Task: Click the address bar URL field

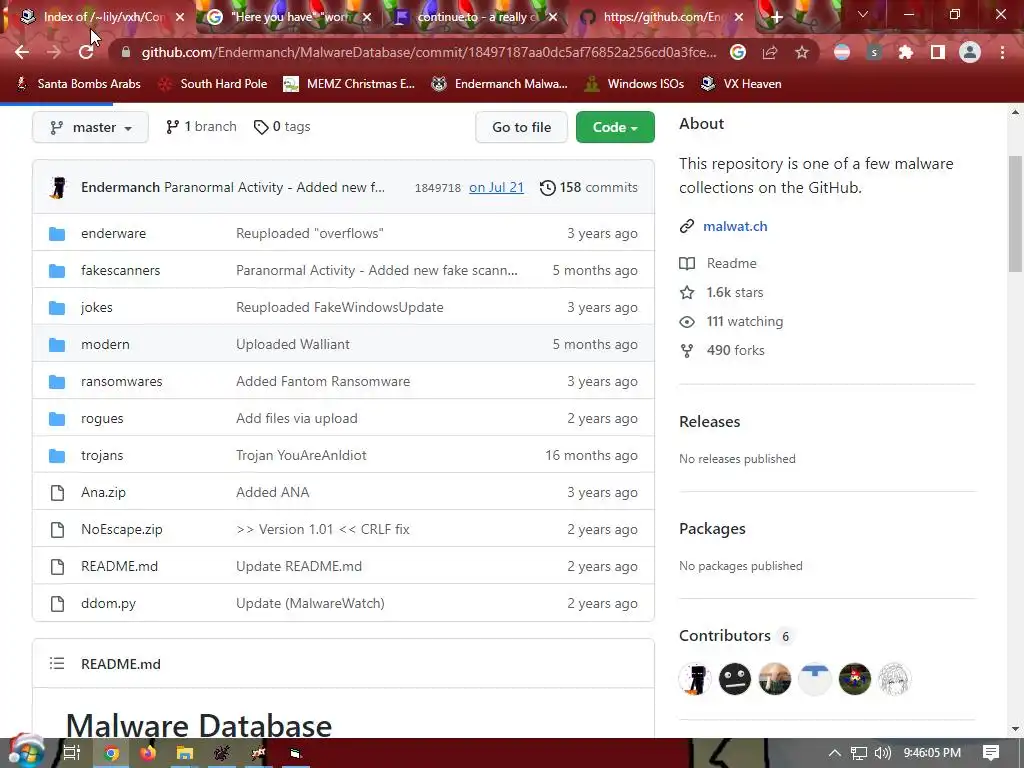Action: [428, 52]
